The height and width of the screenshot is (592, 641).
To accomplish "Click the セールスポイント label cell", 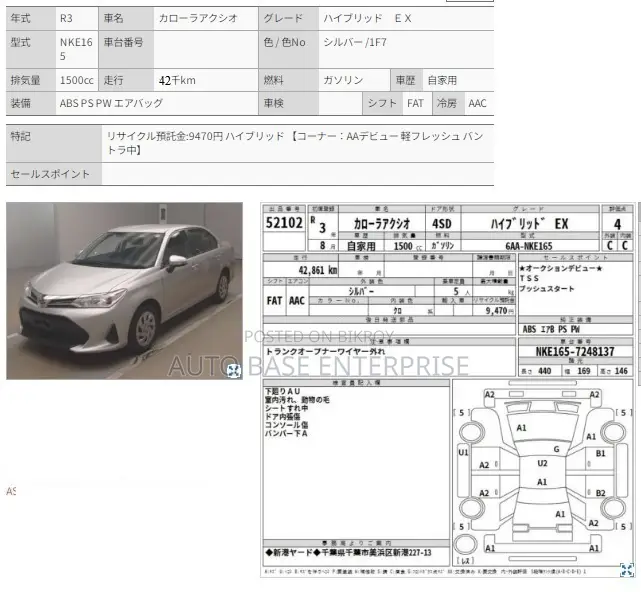I will (x=54, y=174).
